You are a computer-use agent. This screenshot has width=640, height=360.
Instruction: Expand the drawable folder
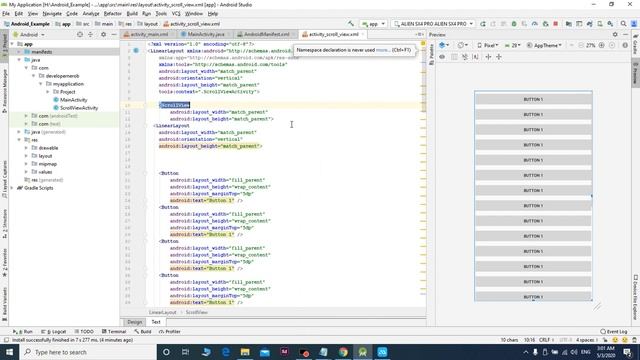[x=27, y=148]
